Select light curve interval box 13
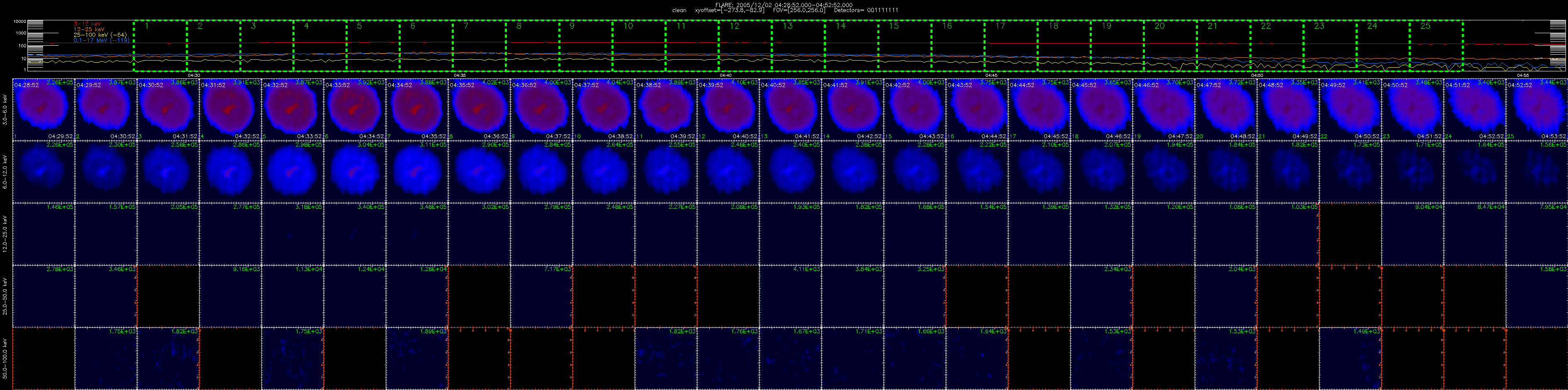1568x390 pixels. [x=798, y=46]
